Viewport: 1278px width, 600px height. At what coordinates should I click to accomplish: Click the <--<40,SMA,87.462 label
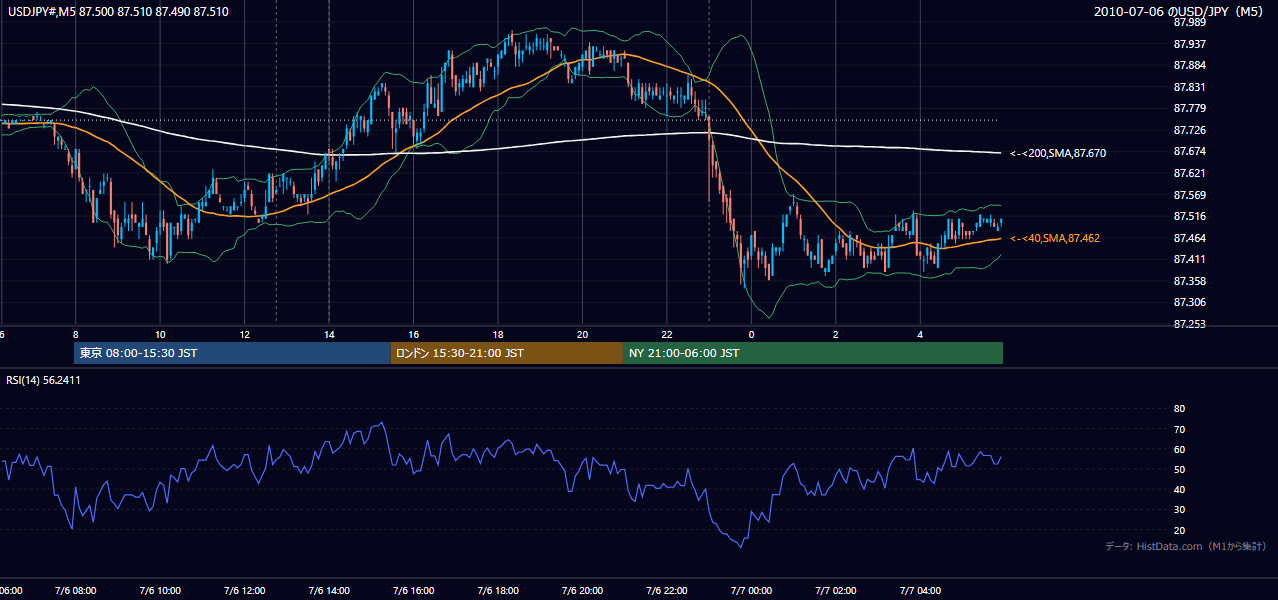click(1054, 238)
